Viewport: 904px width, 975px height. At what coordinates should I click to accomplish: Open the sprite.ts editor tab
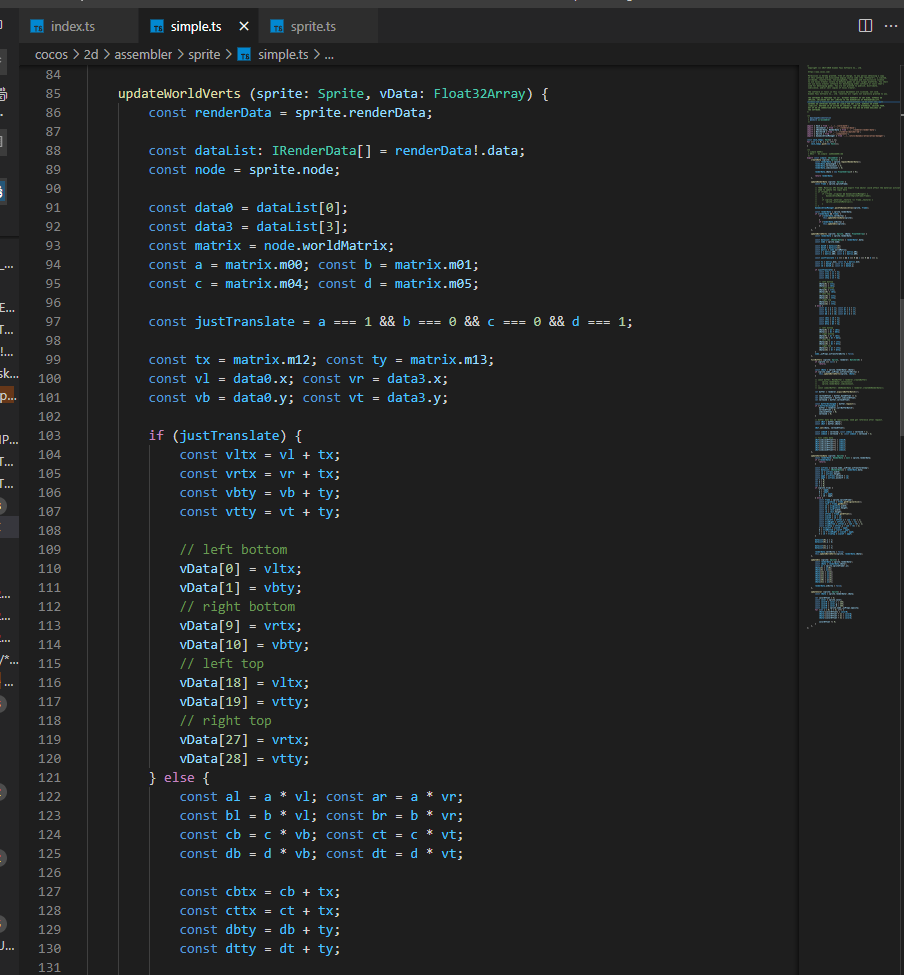click(312, 26)
